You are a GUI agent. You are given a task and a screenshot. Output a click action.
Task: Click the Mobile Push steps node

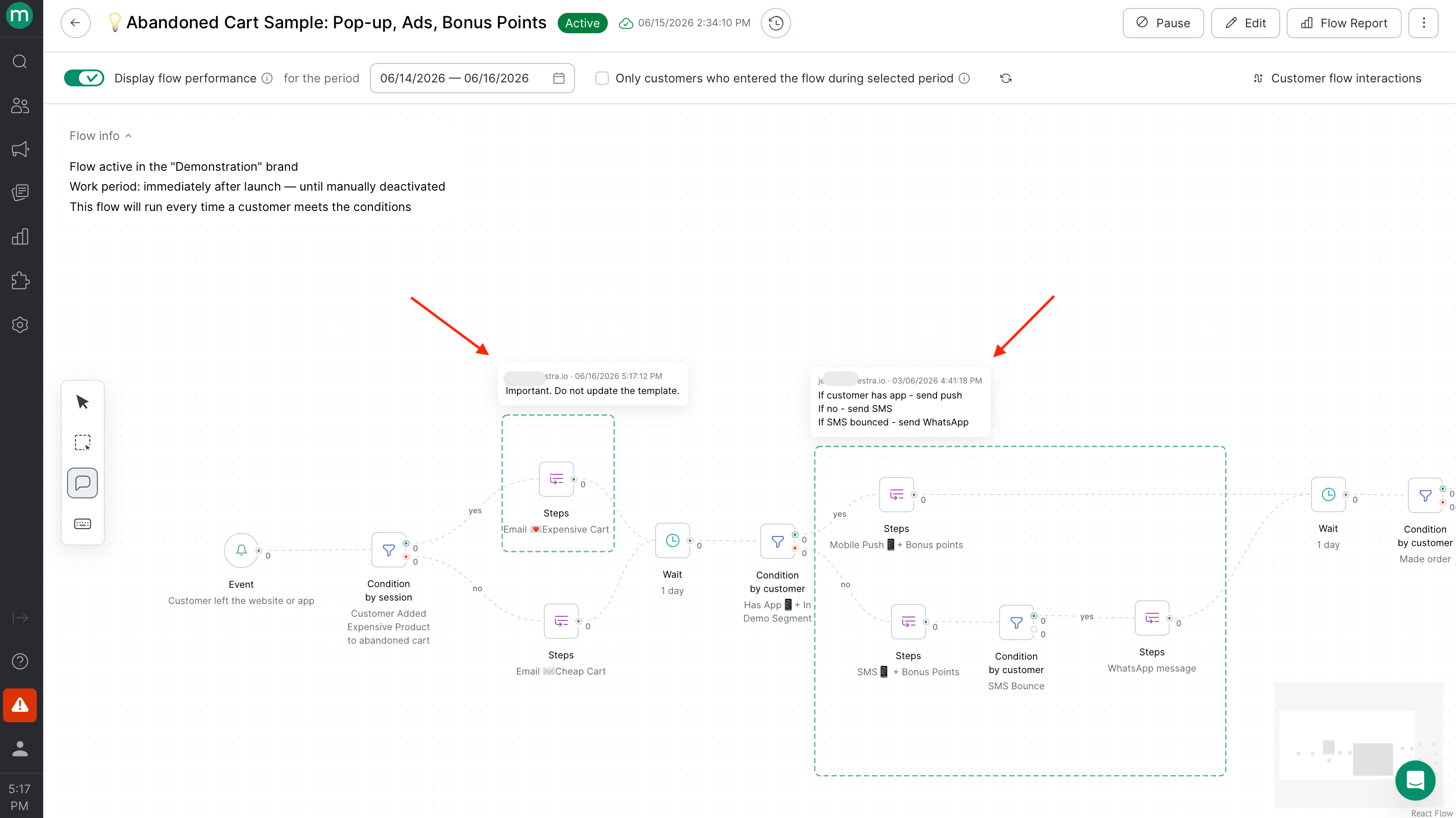click(896, 495)
